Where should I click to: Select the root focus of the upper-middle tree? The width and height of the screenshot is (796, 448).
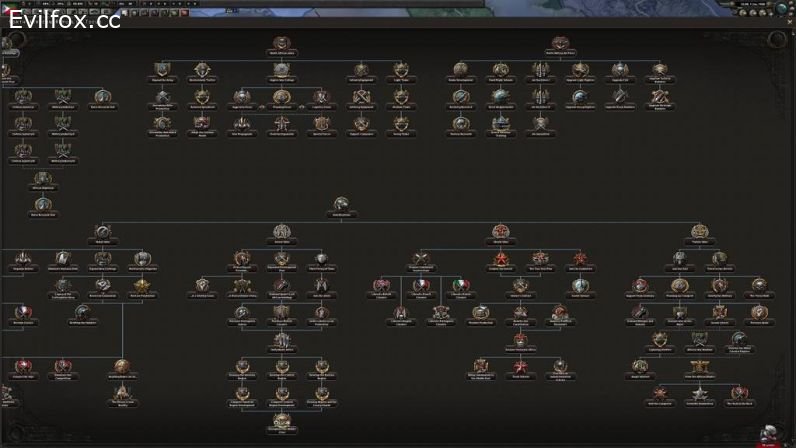pos(281,44)
